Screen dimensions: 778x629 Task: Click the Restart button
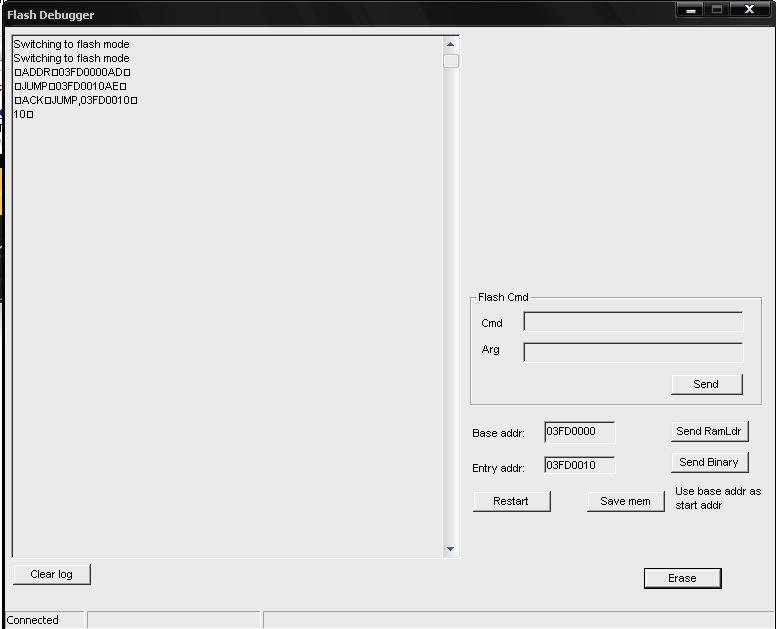[x=511, y=502]
